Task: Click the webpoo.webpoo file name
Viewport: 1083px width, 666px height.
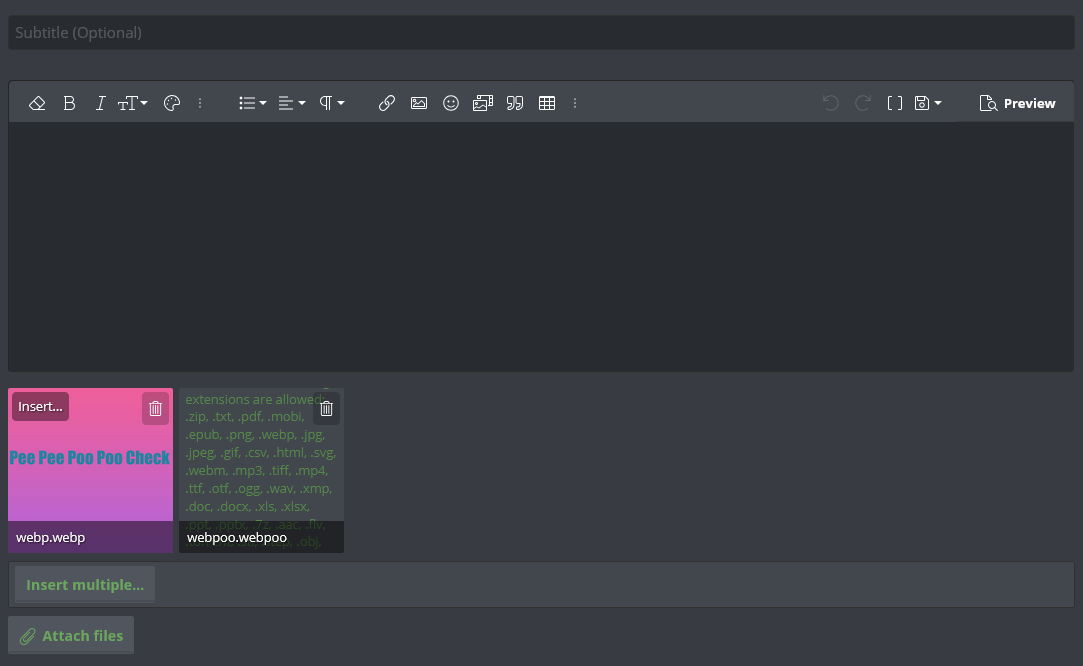Action: 237,537
